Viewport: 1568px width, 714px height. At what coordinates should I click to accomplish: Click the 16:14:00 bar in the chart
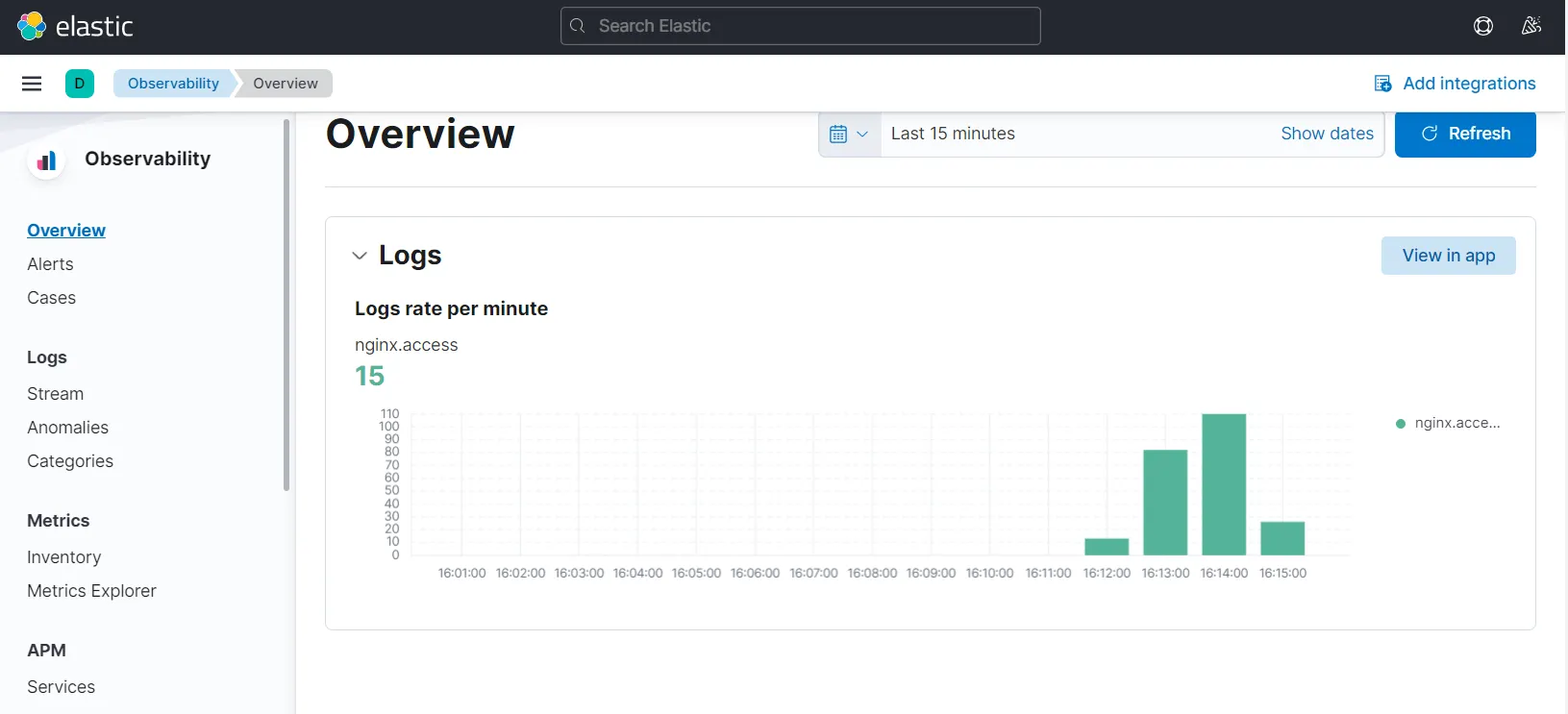[1224, 484]
